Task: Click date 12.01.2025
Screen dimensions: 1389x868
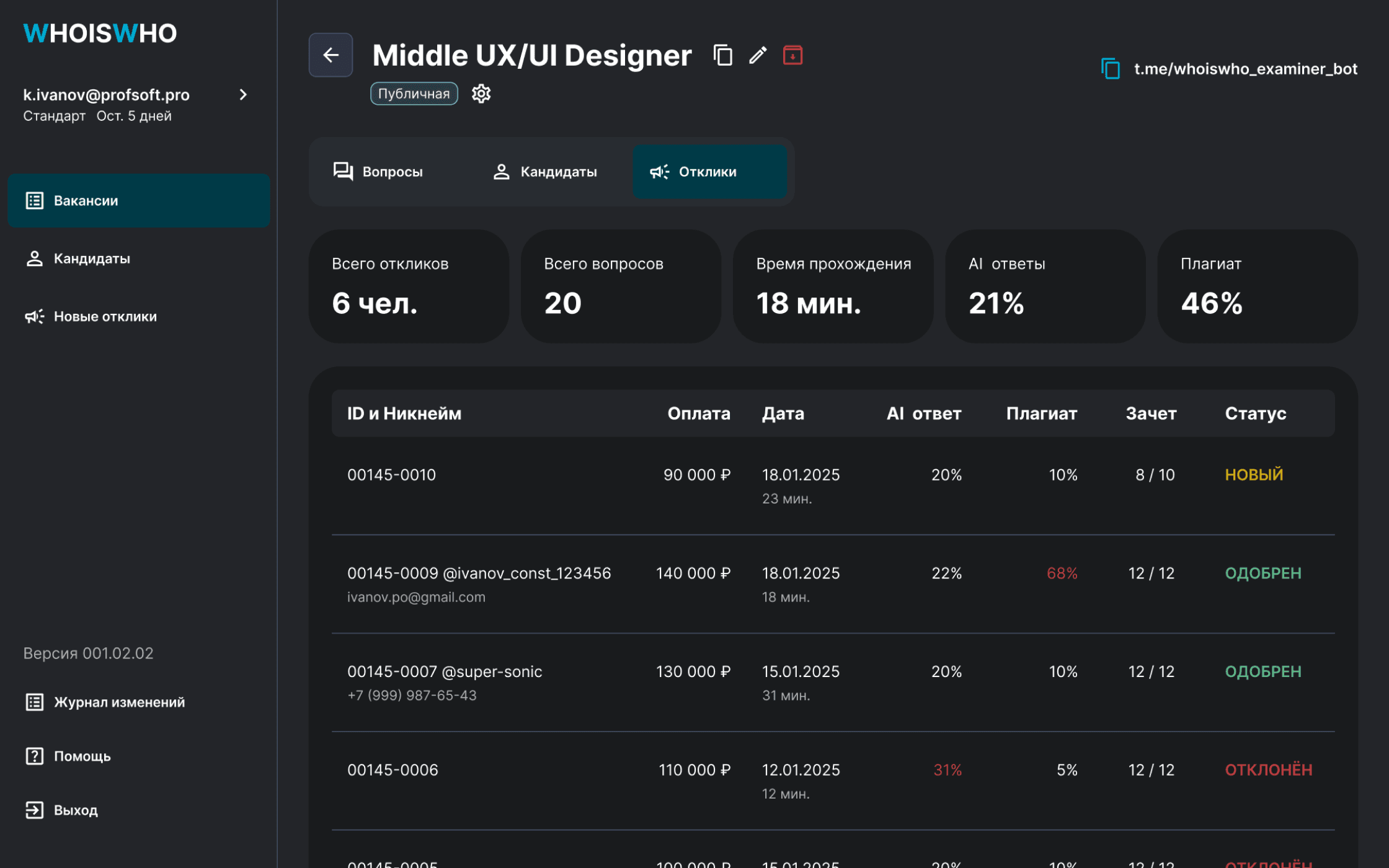Action: pos(801,770)
